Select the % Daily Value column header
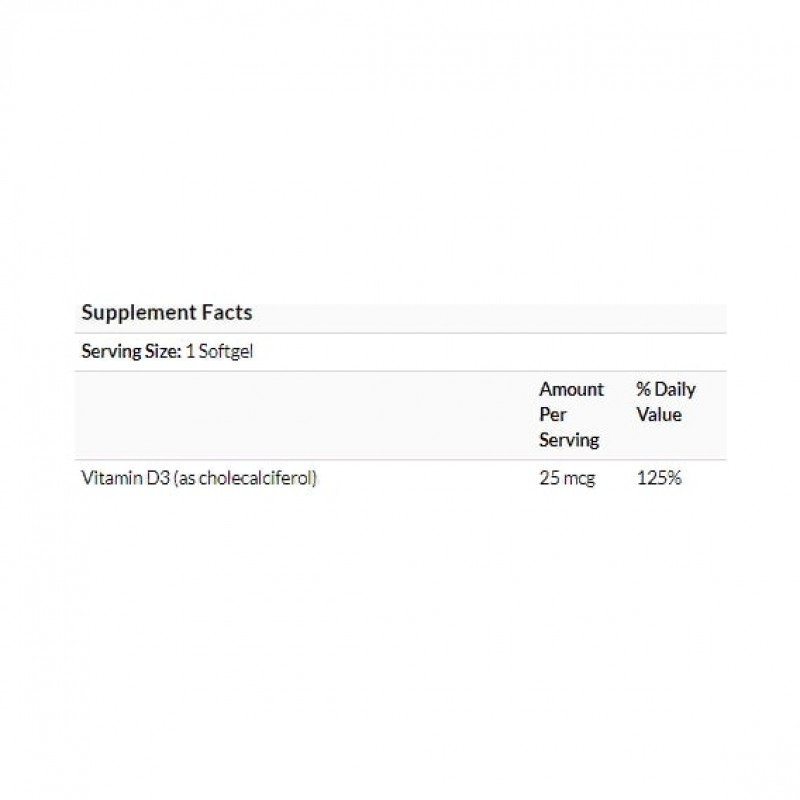 coord(665,402)
